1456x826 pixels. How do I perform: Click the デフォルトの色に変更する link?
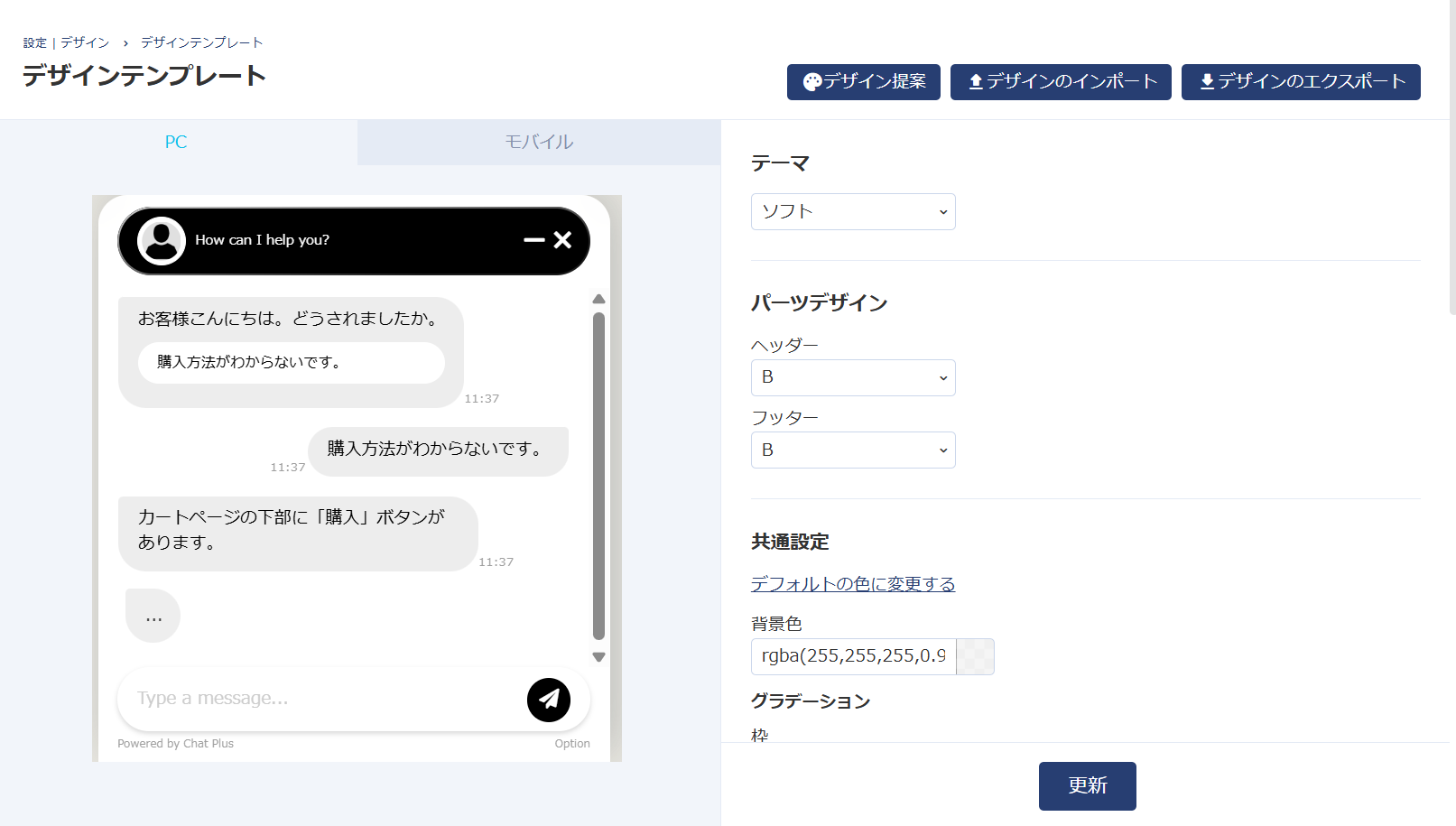(853, 584)
